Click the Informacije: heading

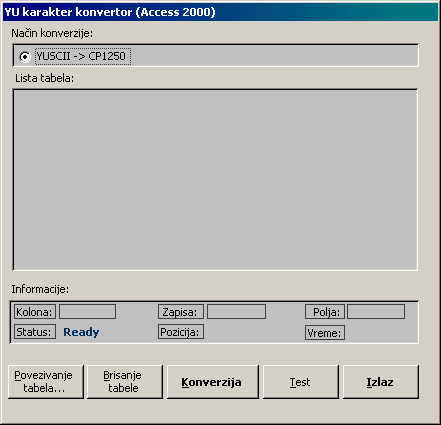(x=40, y=289)
